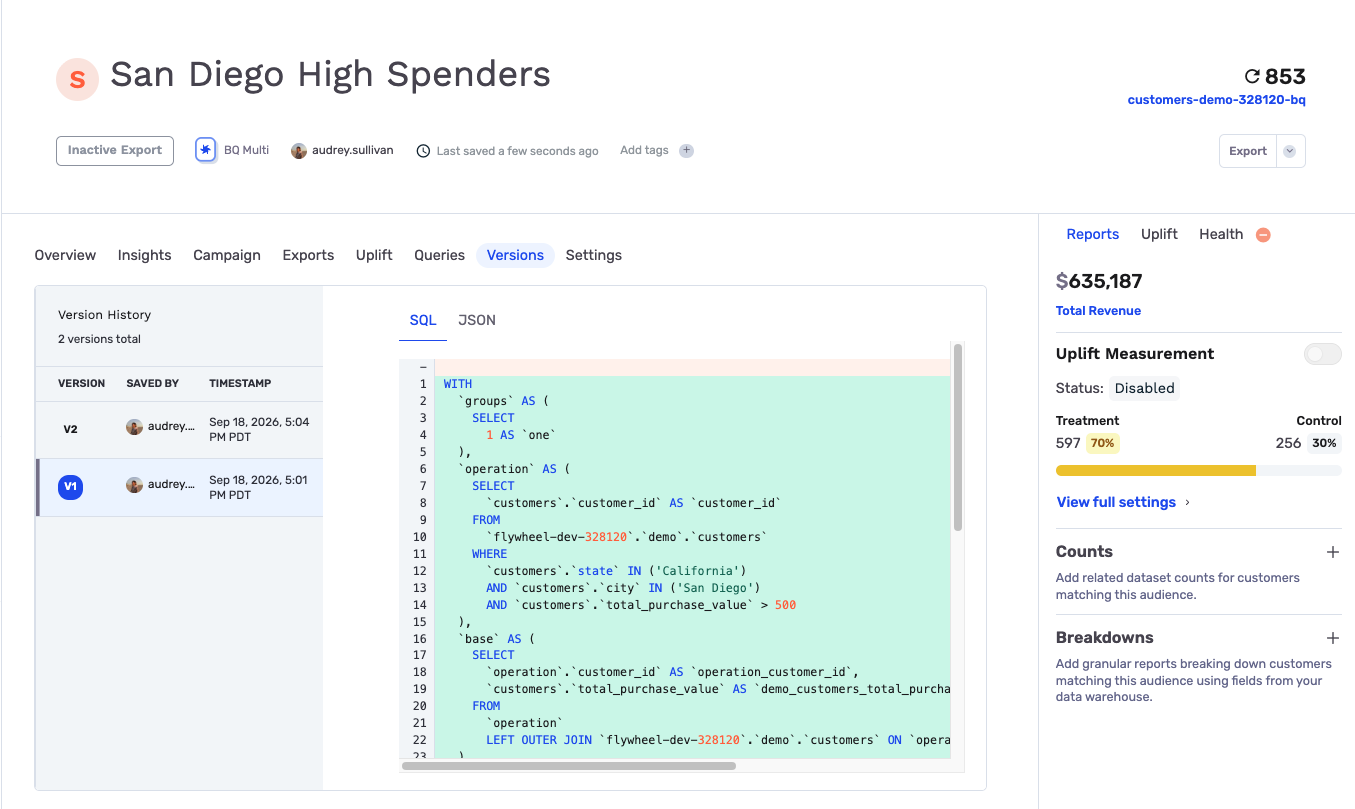This screenshot has width=1355, height=809.
Task: Switch to the JSON tab
Action: click(x=477, y=320)
